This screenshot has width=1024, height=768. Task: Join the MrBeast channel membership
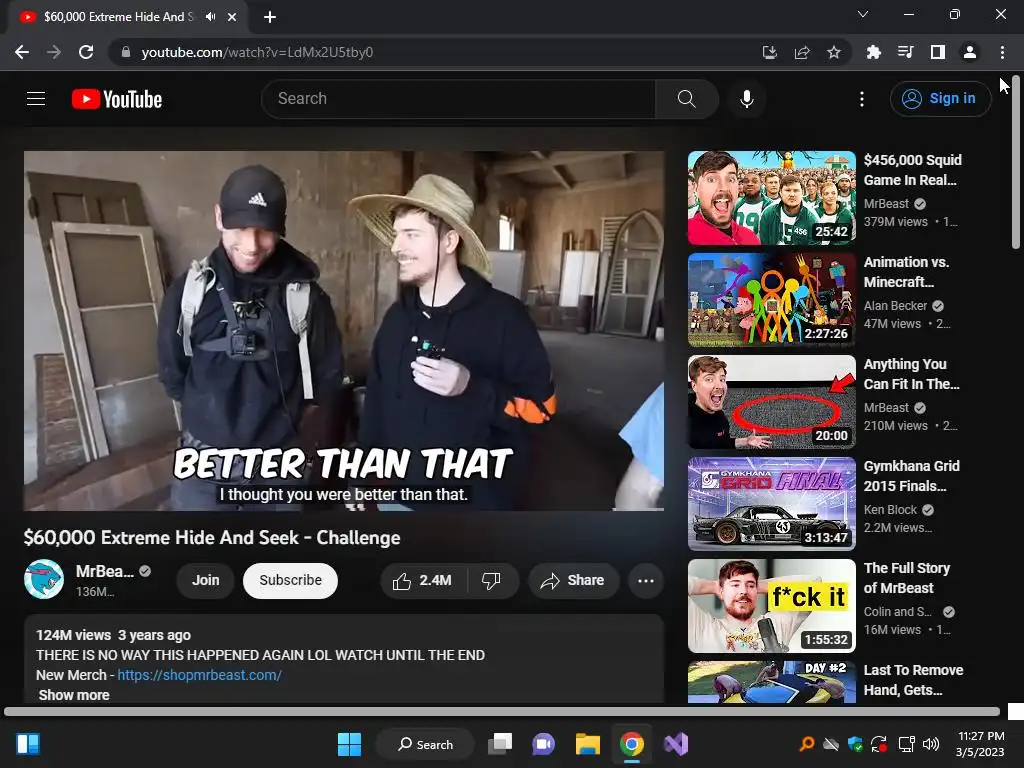[x=205, y=580]
